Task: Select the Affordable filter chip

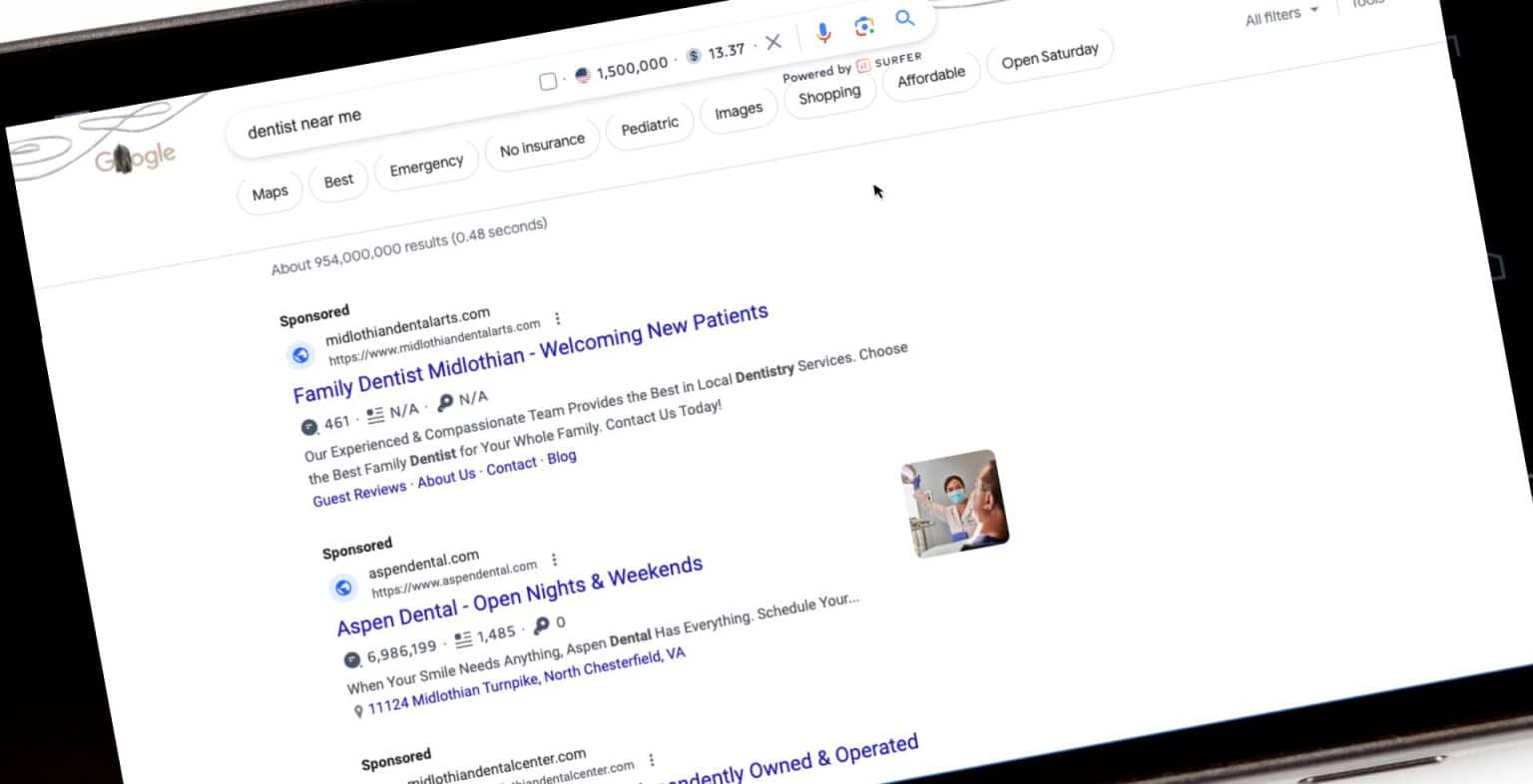Action: pyautogui.click(x=931, y=77)
